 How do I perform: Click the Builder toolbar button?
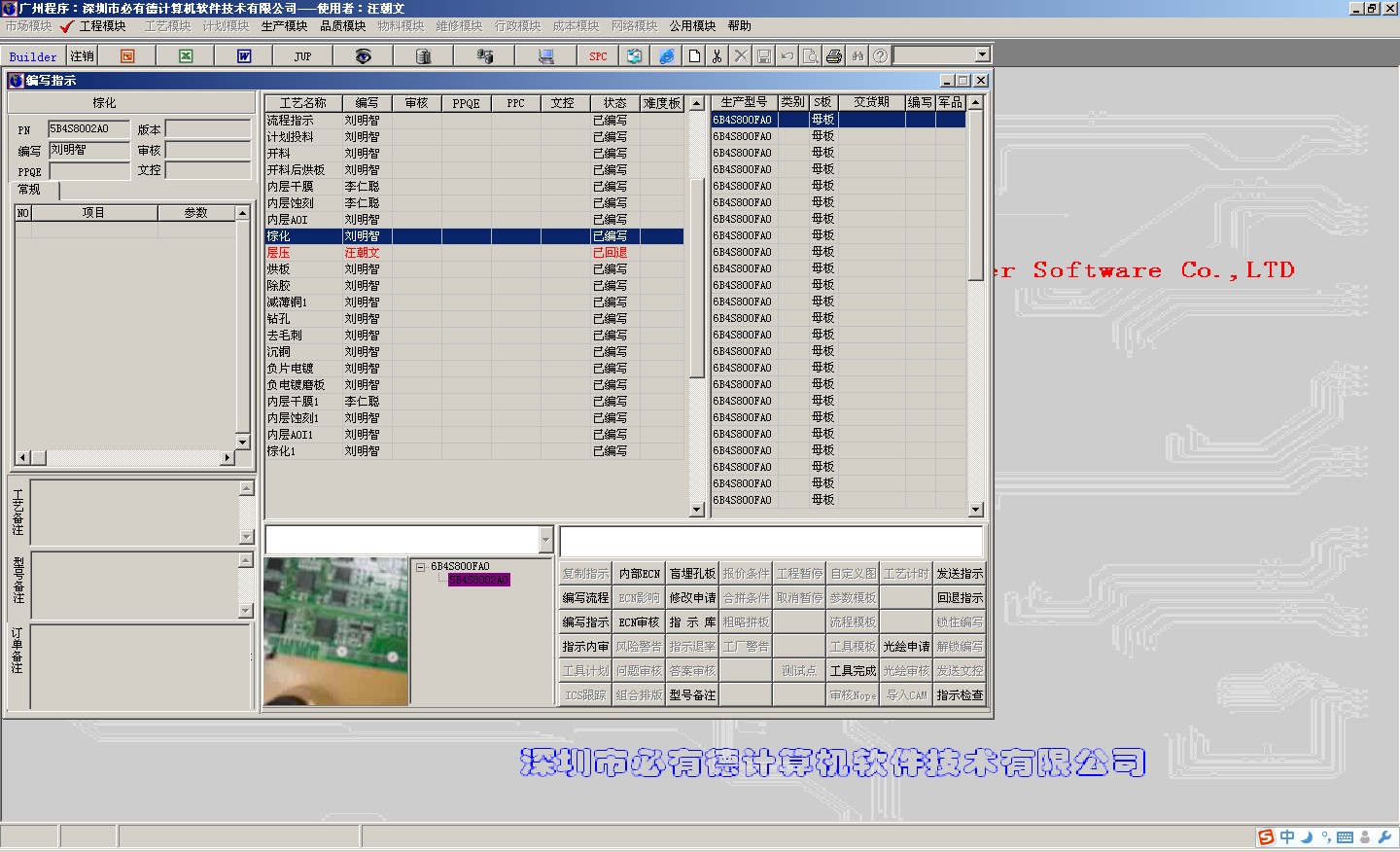(x=33, y=56)
